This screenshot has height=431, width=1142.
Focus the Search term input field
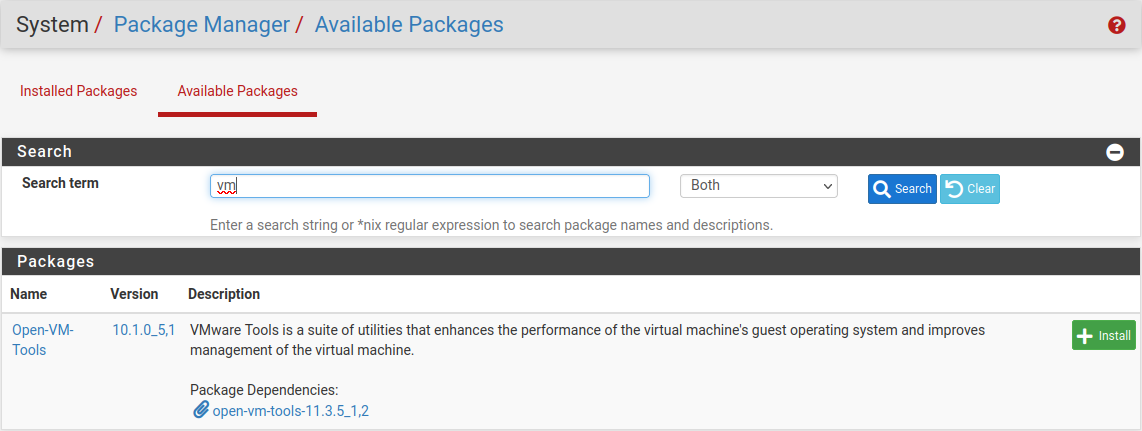430,186
